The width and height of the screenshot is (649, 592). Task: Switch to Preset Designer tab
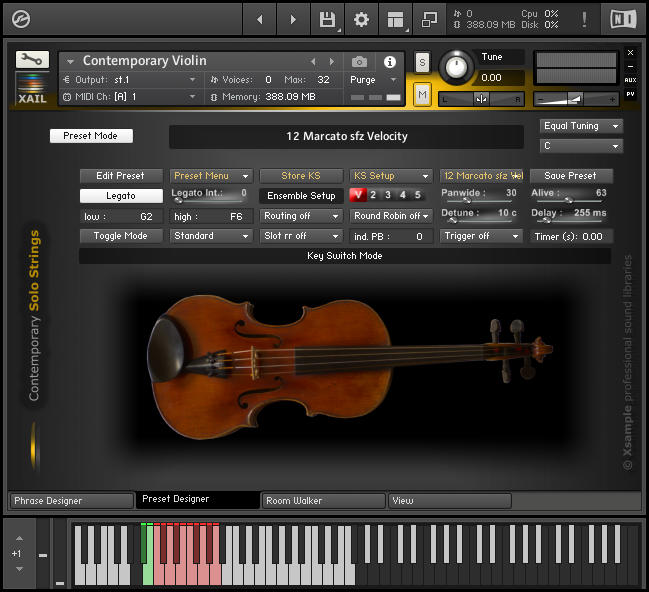point(198,500)
